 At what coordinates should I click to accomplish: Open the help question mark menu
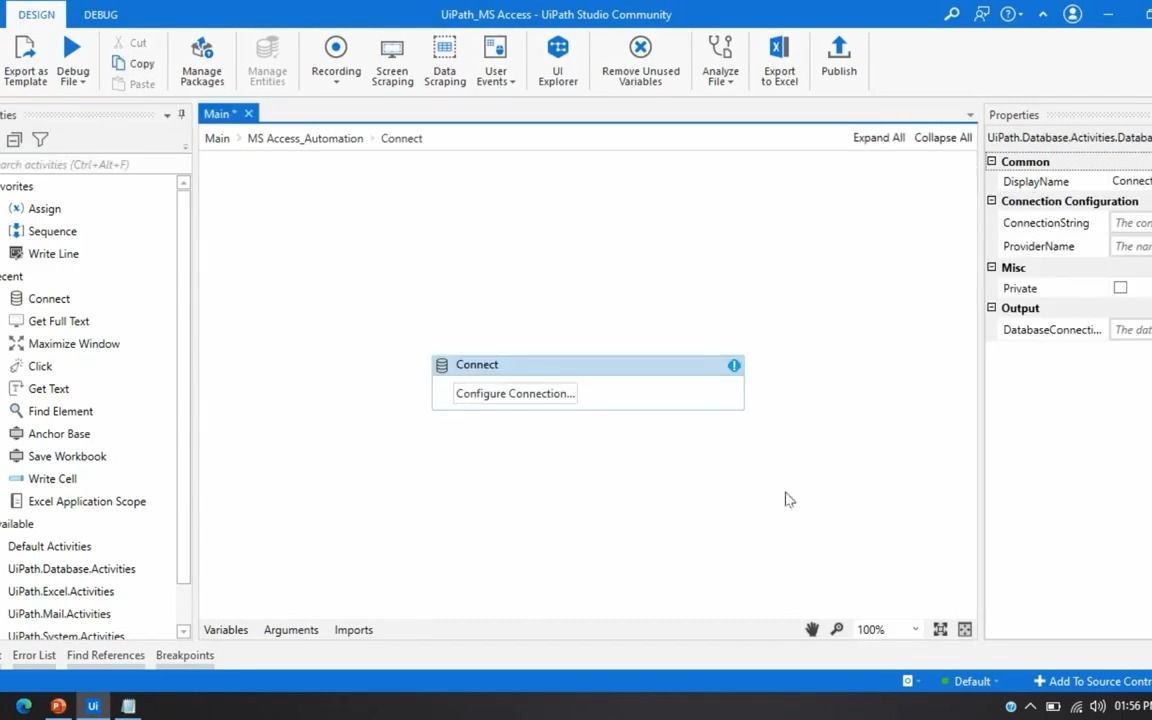1011,14
